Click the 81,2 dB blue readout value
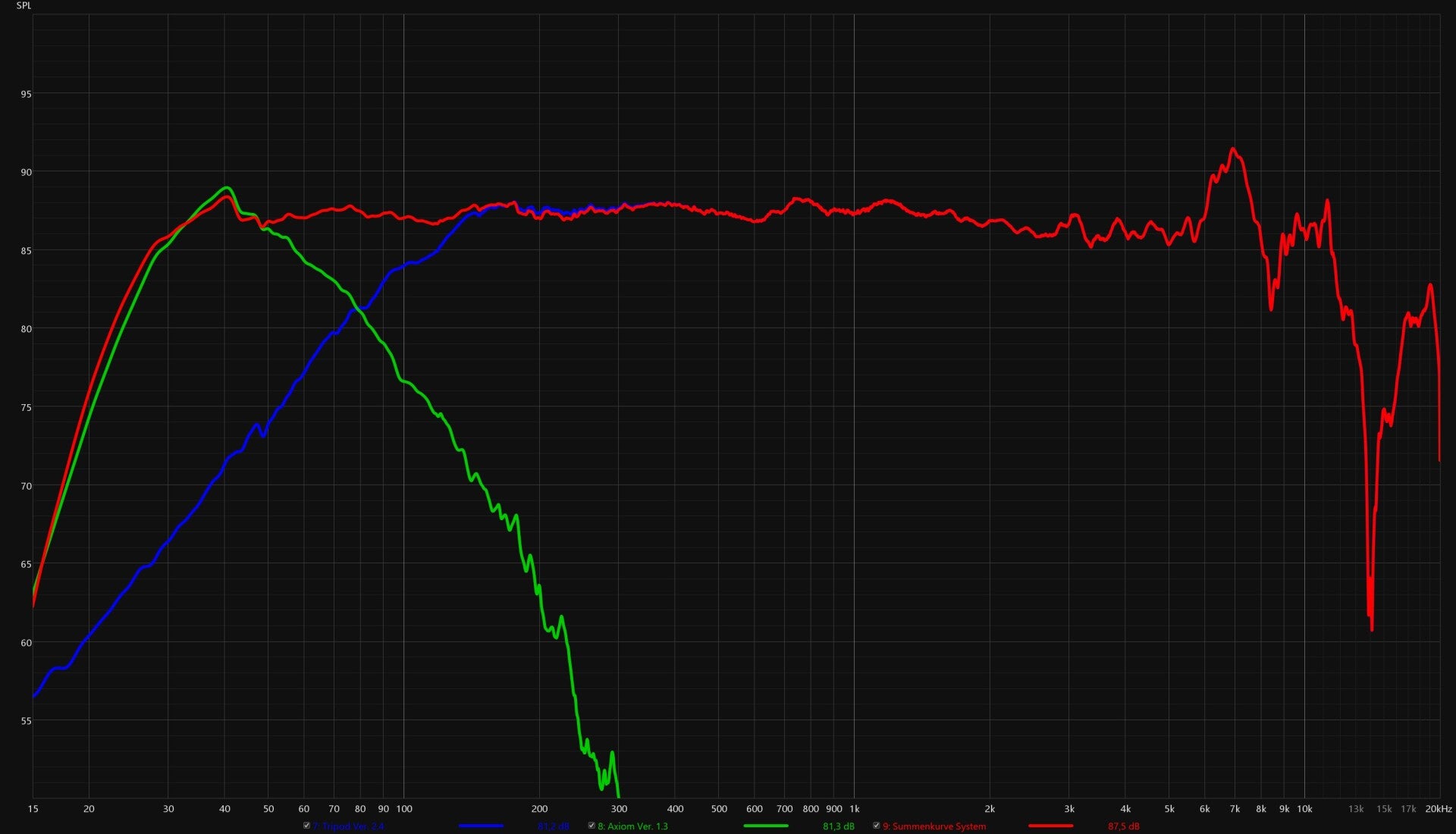The image size is (1456, 834). click(553, 826)
